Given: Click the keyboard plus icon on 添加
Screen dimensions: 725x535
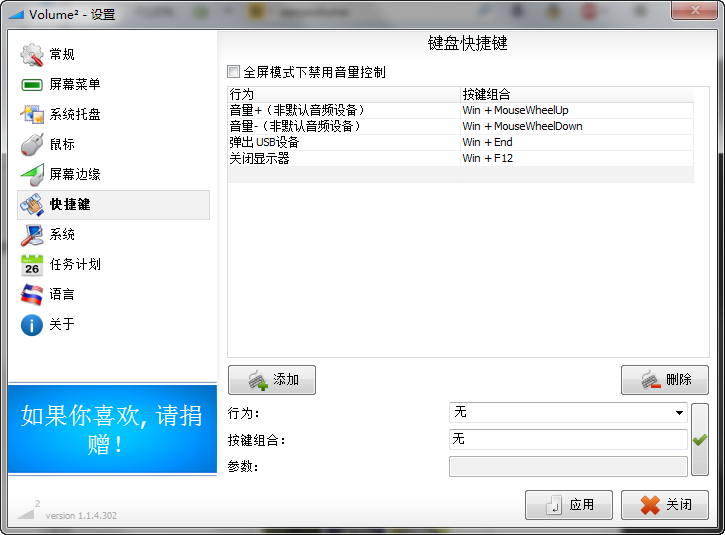Looking at the screenshot, I should click(258, 380).
